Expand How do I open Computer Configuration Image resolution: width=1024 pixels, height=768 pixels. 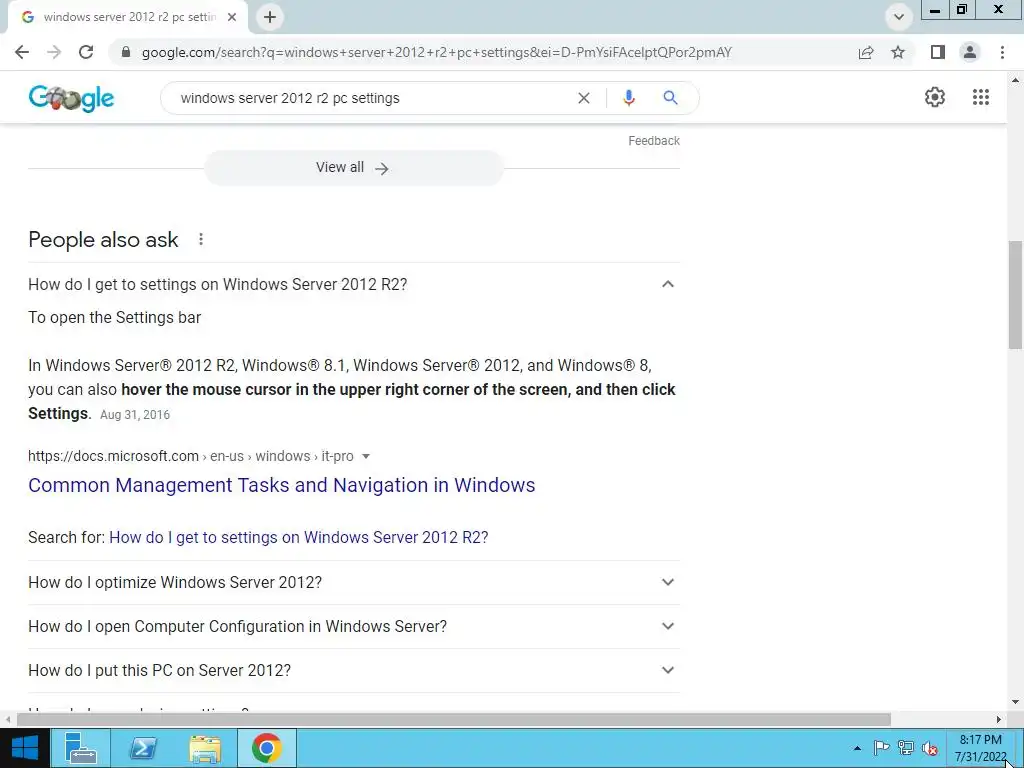pos(353,626)
